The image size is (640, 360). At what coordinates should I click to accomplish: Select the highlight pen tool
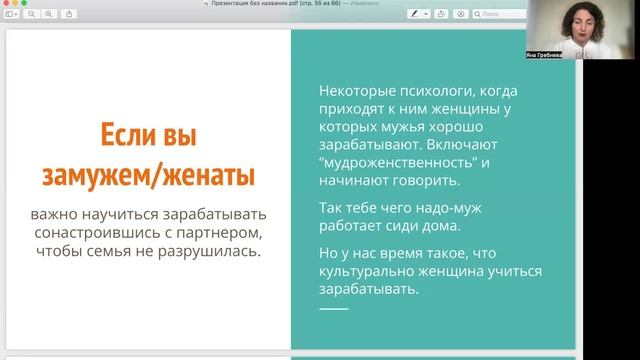pos(414,14)
